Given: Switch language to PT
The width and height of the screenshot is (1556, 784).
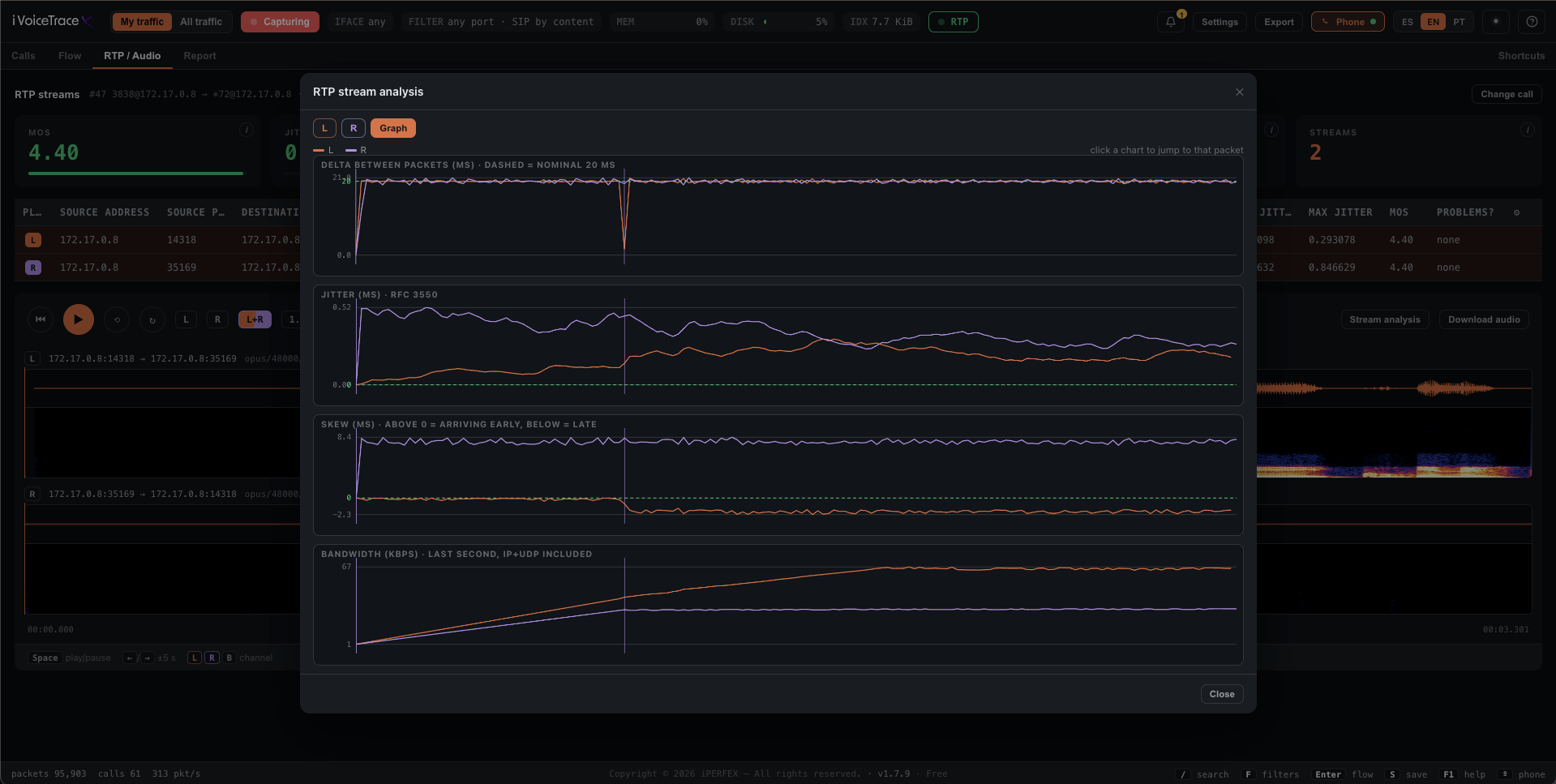Looking at the screenshot, I should click(x=1460, y=22).
